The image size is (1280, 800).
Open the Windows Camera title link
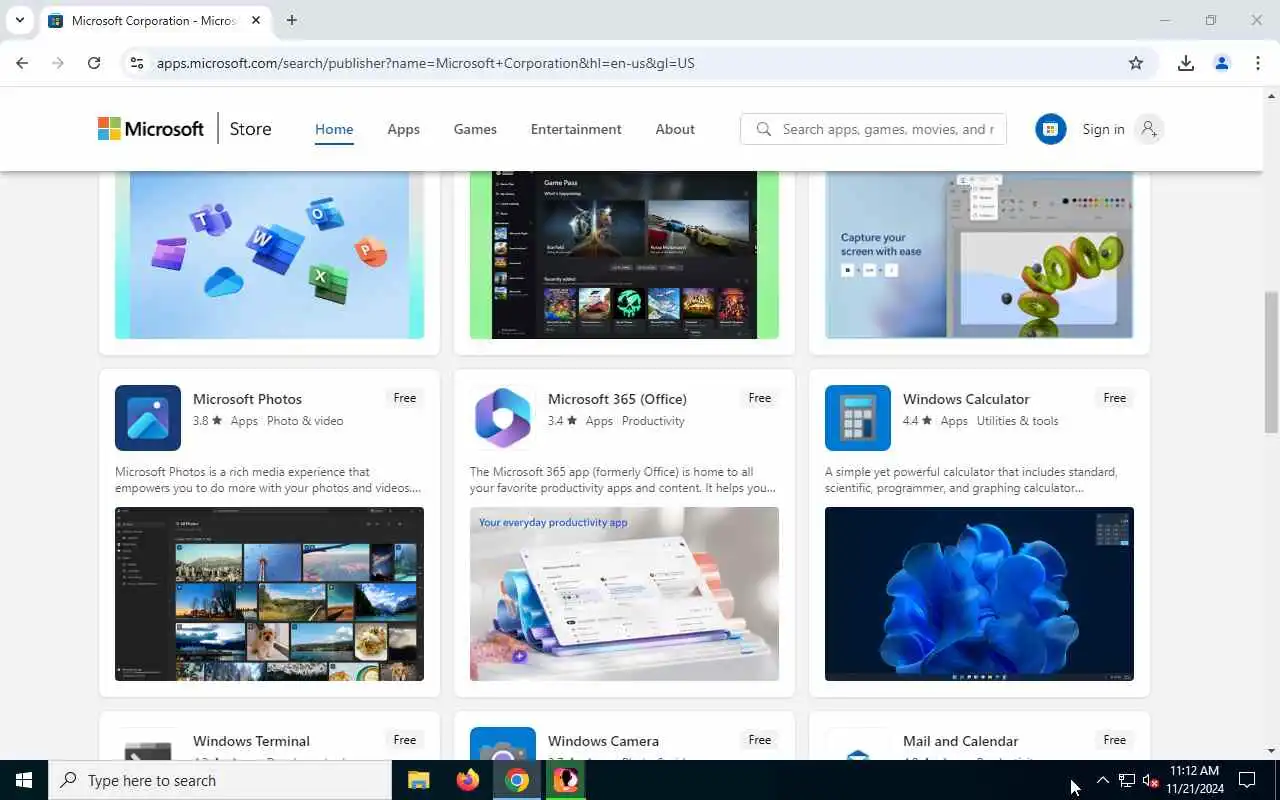603,741
